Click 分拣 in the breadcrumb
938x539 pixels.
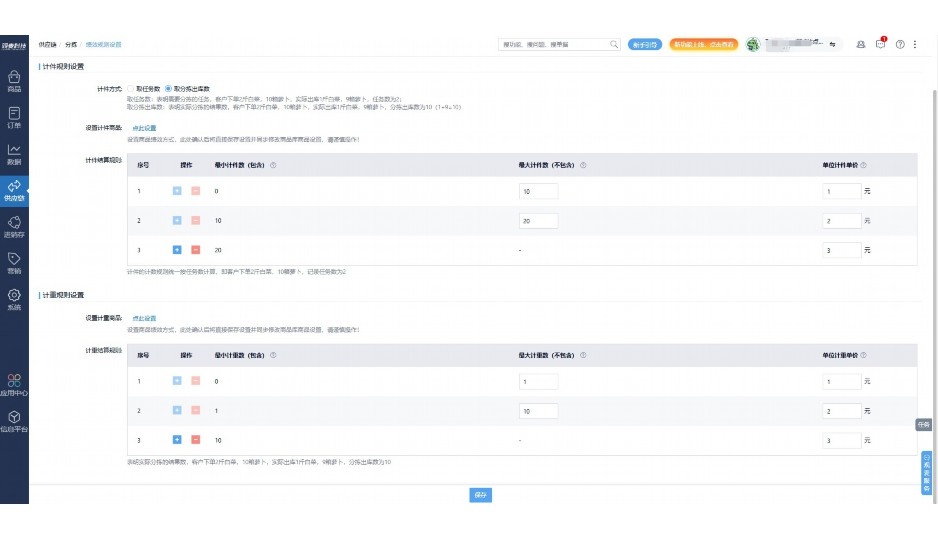(x=70, y=45)
